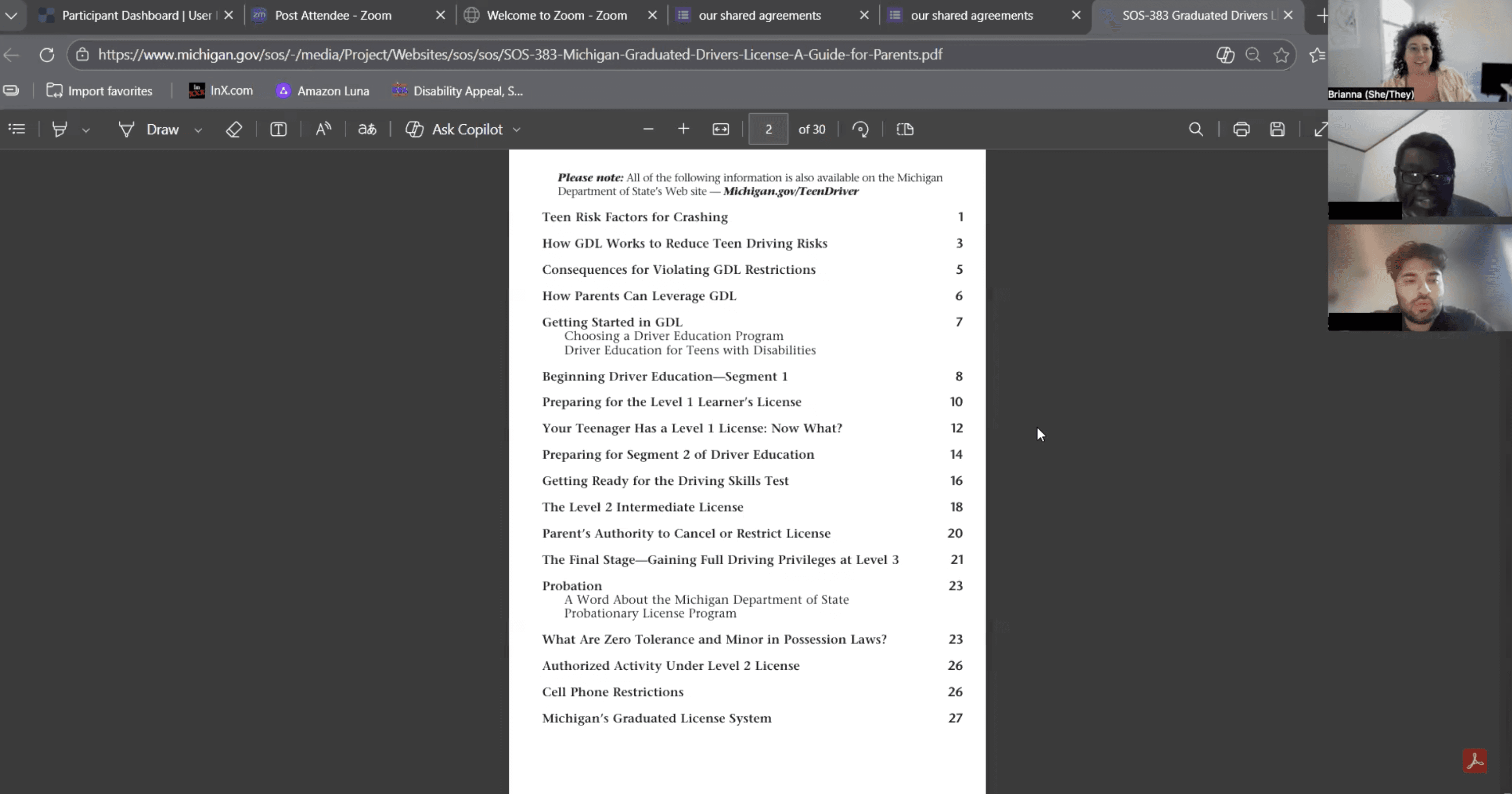Print the PDF document
The width and height of the screenshot is (1512, 794).
pyautogui.click(x=1241, y=129)
